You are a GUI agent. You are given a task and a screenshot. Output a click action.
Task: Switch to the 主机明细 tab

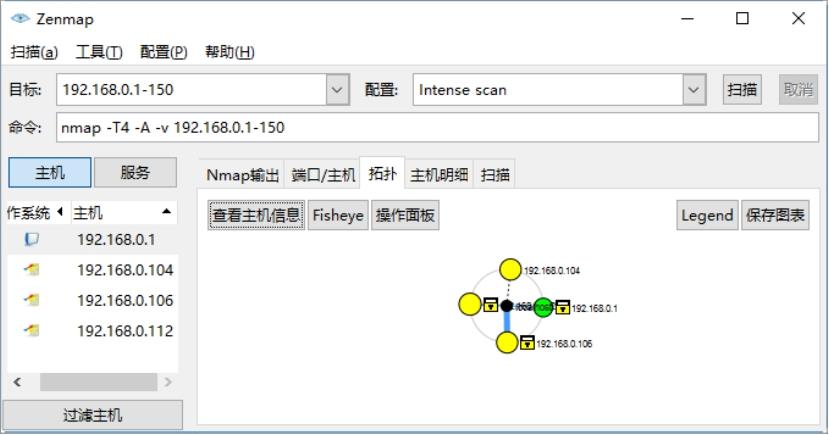point(439,174)
